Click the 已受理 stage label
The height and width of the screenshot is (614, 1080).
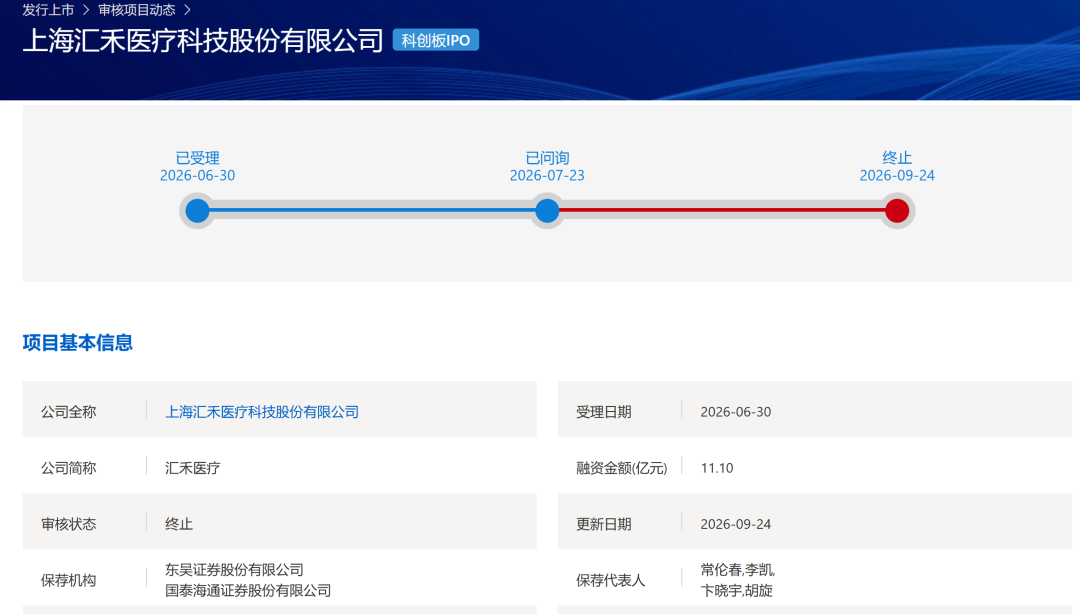tap(197, 158)
